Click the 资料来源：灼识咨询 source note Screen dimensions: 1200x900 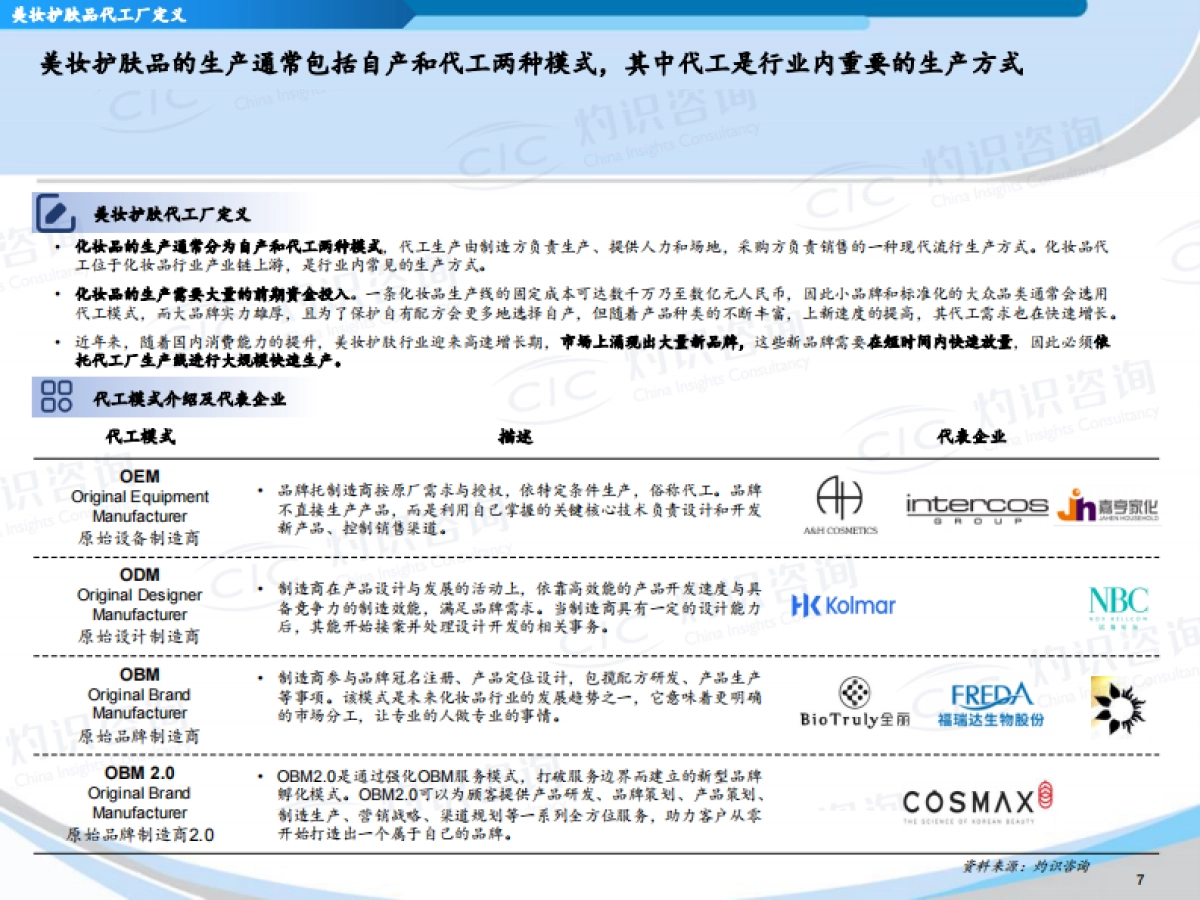[1025, 865]
